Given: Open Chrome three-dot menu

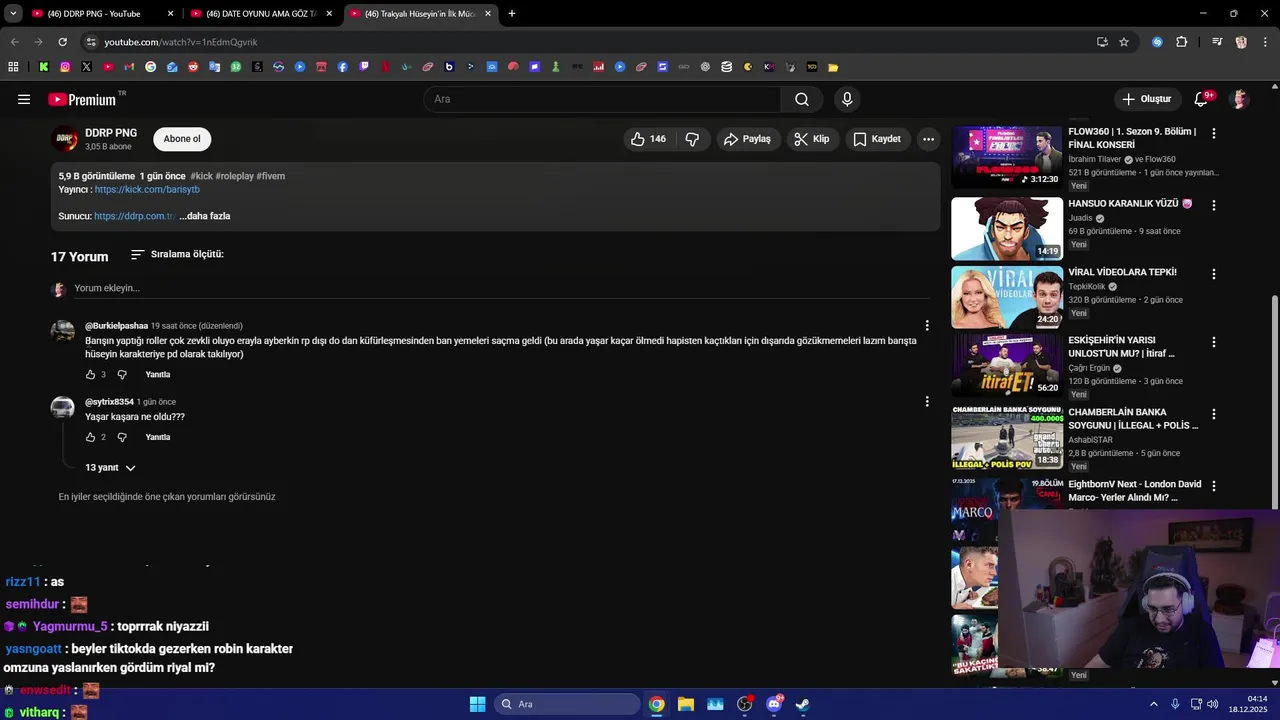Looking at the screenshot, I should (1264, 42).
